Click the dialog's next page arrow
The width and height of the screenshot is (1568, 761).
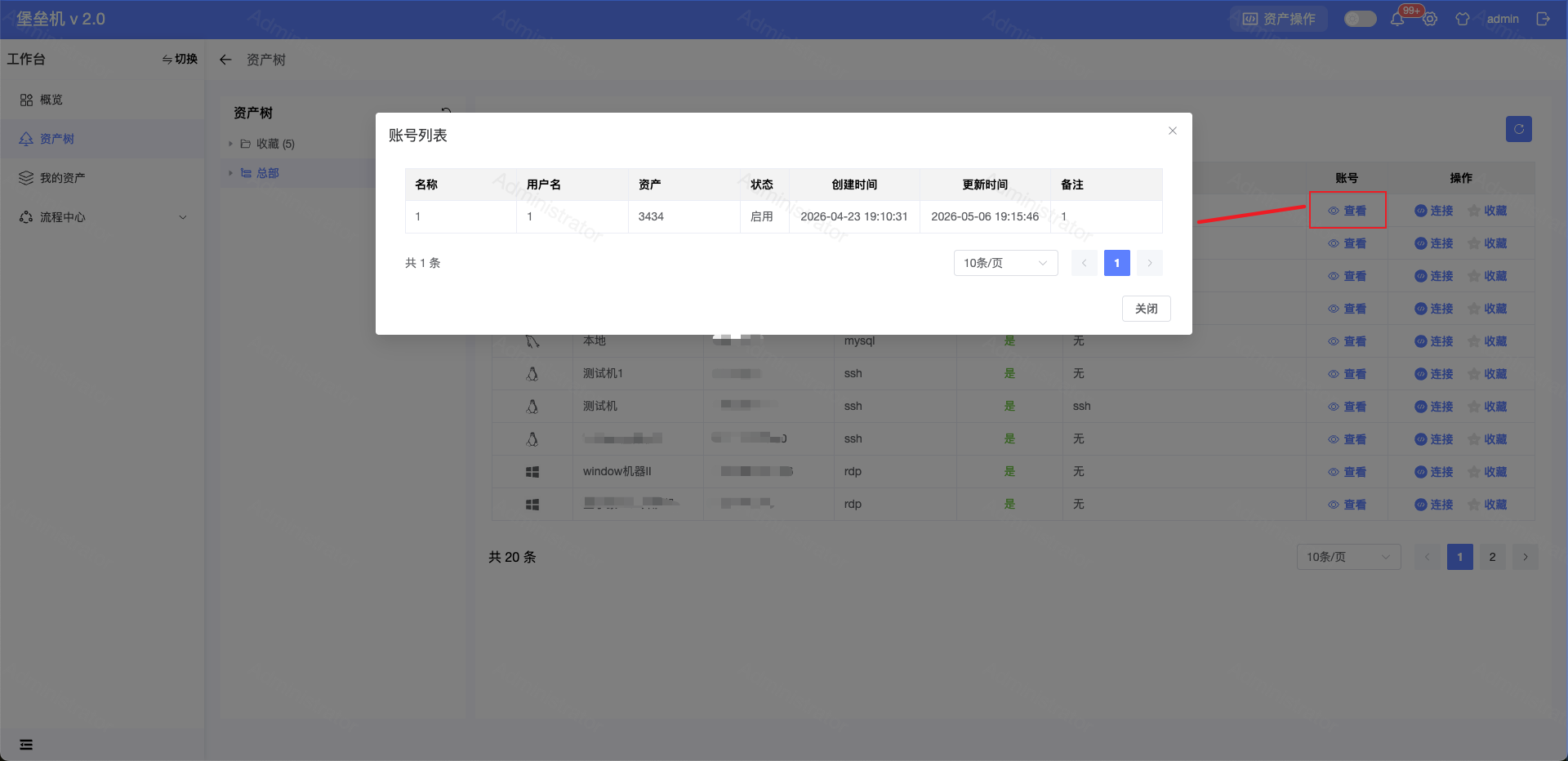(1150, 263)
